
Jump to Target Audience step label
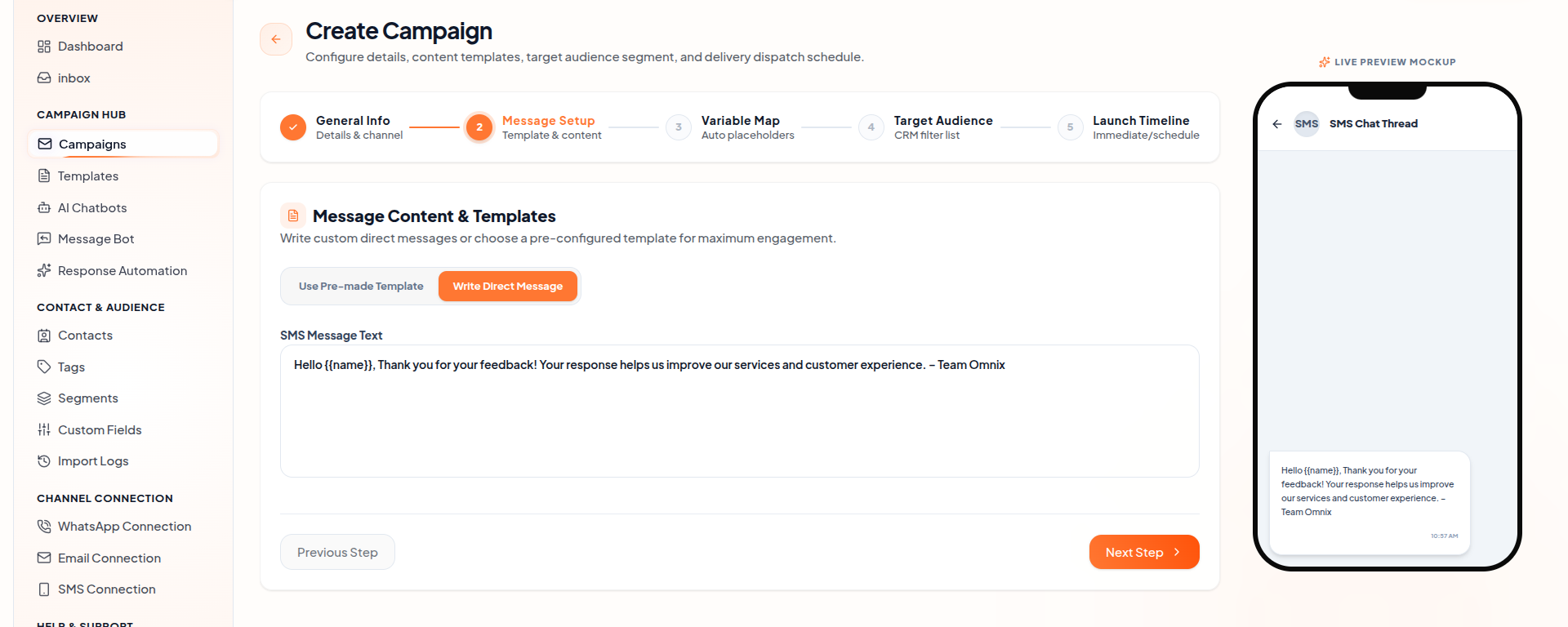coord(943,121)
